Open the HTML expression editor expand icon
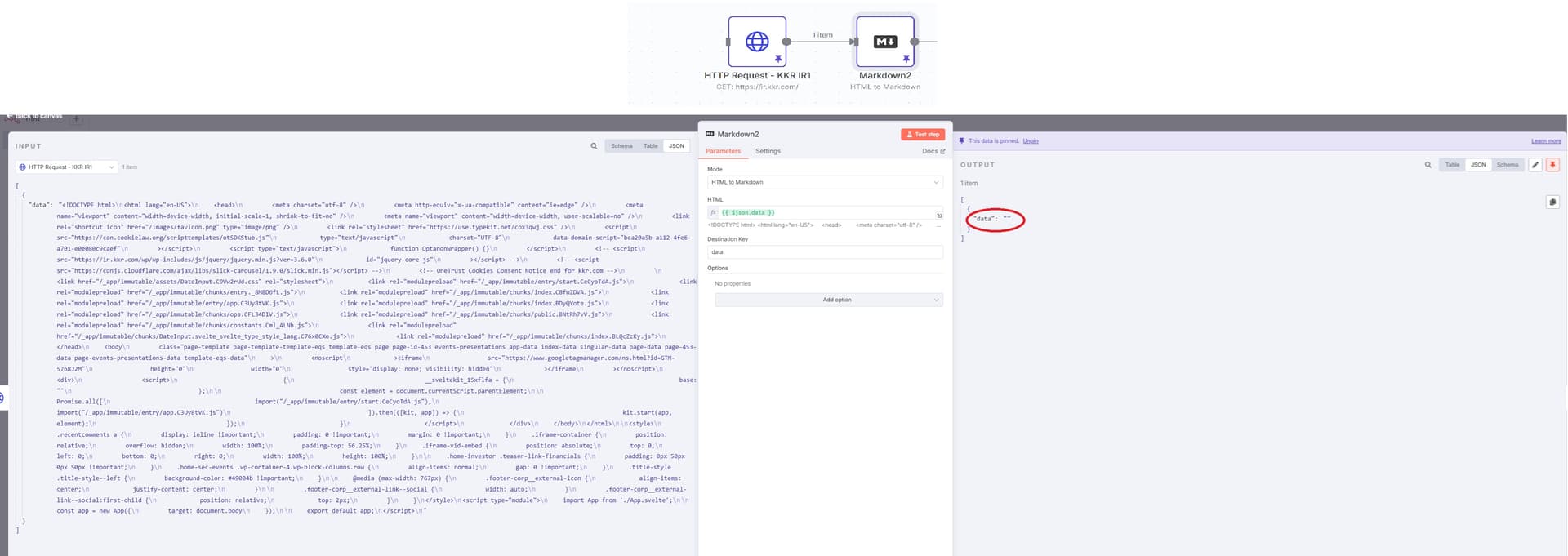The width and height of the screenshot is (1568, 556). click(938, 216)
